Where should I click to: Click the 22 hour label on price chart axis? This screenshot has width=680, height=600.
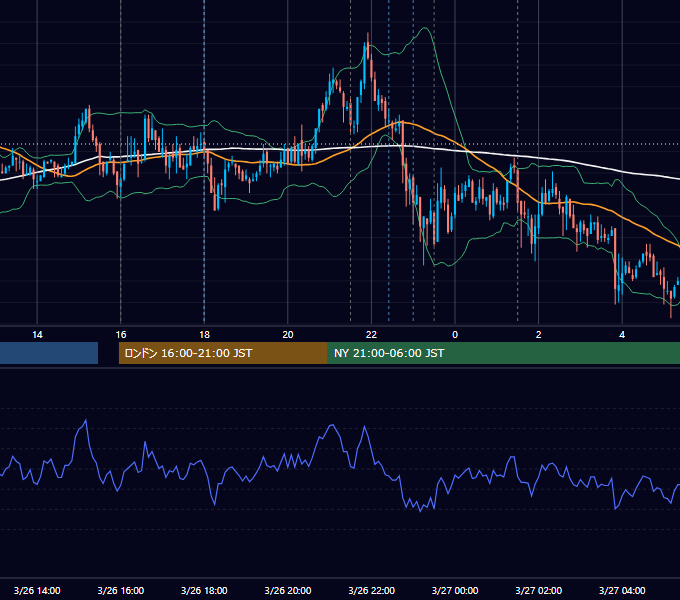[x=371, y=335]
